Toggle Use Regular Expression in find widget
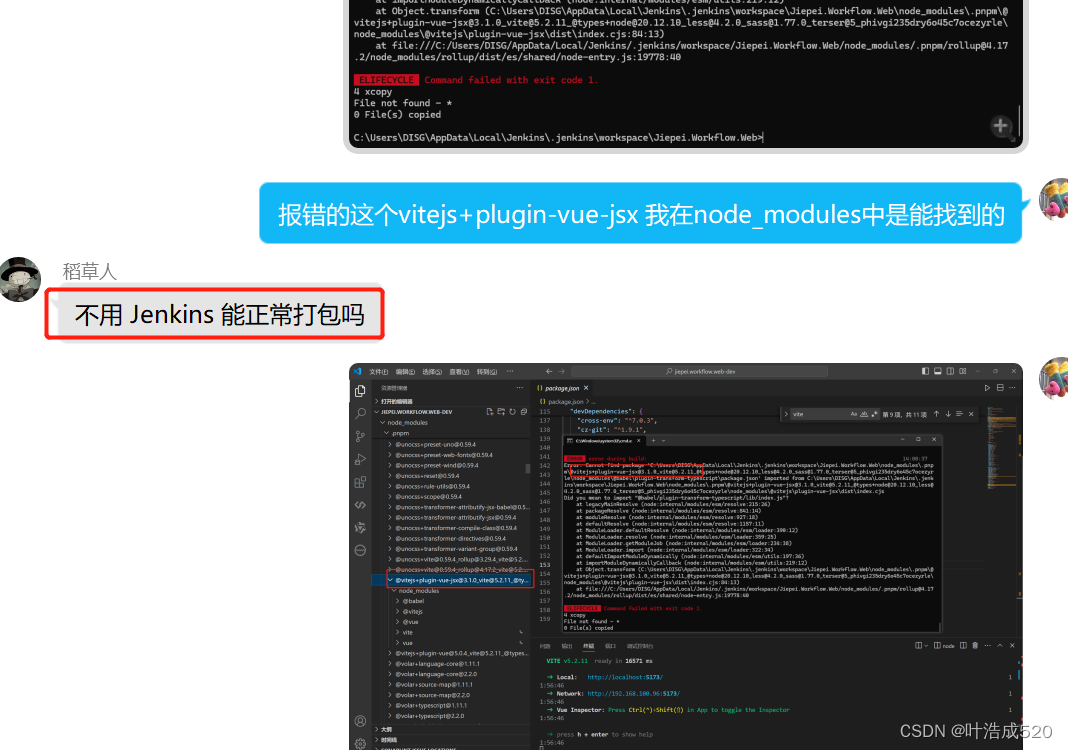This screenshot has height=750, width=1068. (x=875, y=414)
